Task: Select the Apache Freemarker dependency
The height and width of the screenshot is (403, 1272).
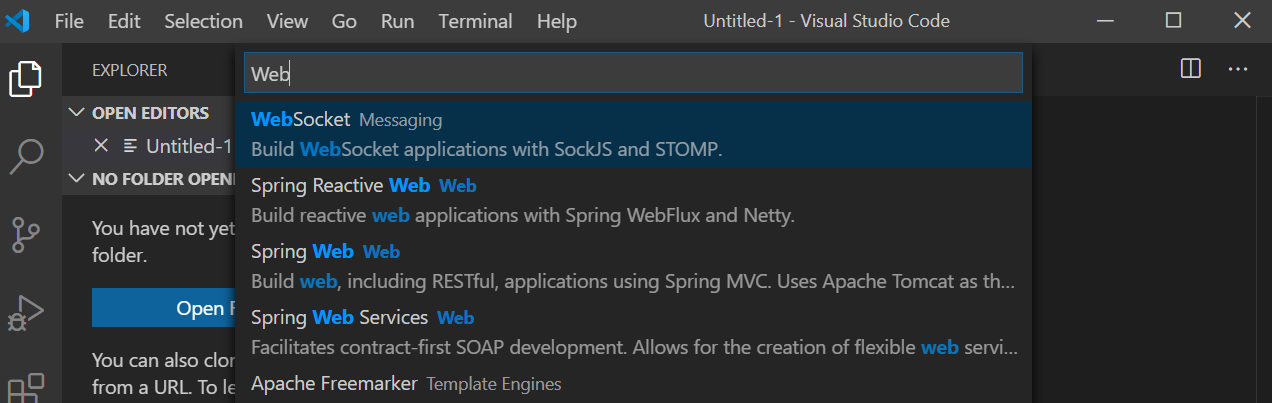Action: (634, 385)
